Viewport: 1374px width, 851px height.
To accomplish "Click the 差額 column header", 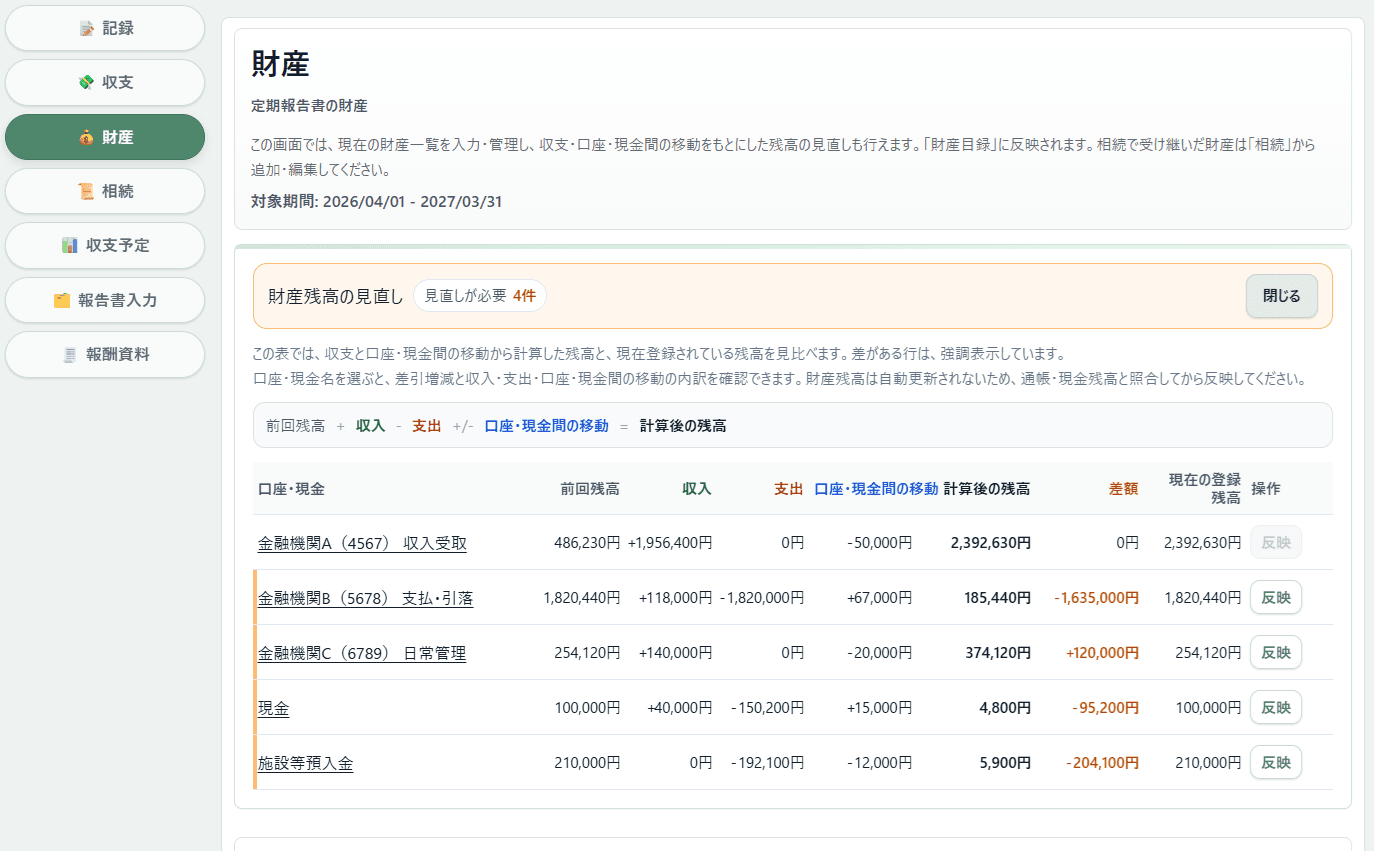I will coord(1123,489).
